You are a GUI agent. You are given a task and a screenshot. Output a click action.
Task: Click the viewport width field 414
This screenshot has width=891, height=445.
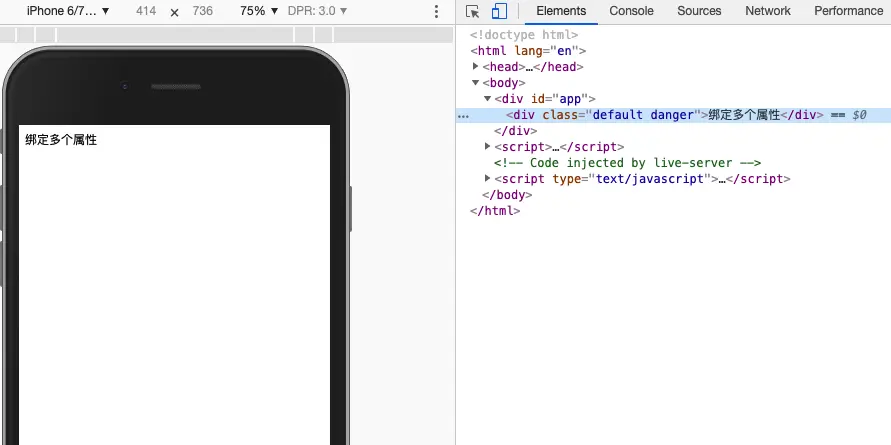point(146,11)
